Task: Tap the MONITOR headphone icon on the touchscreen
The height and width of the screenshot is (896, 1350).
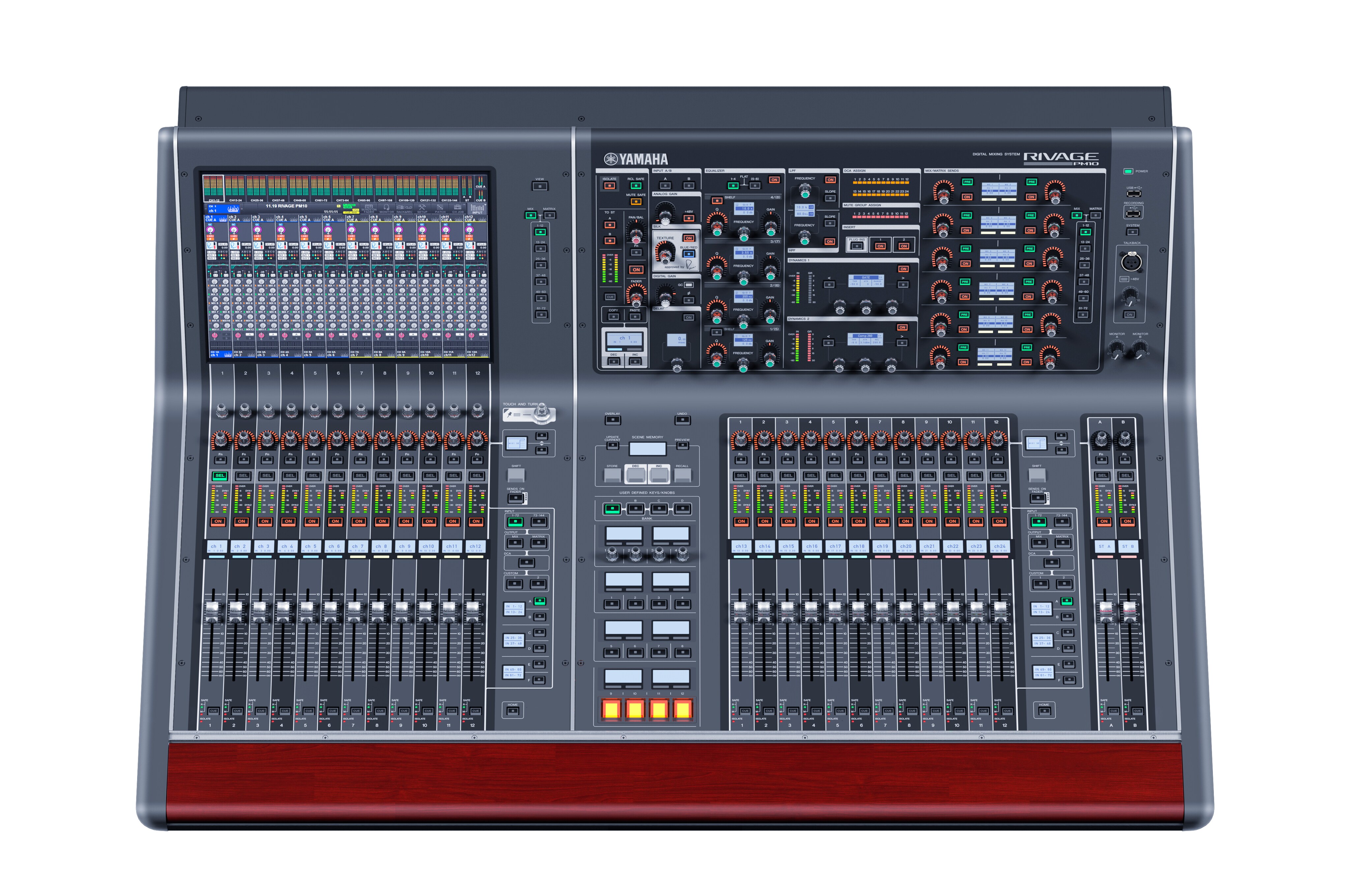Action: pos(387,210)
